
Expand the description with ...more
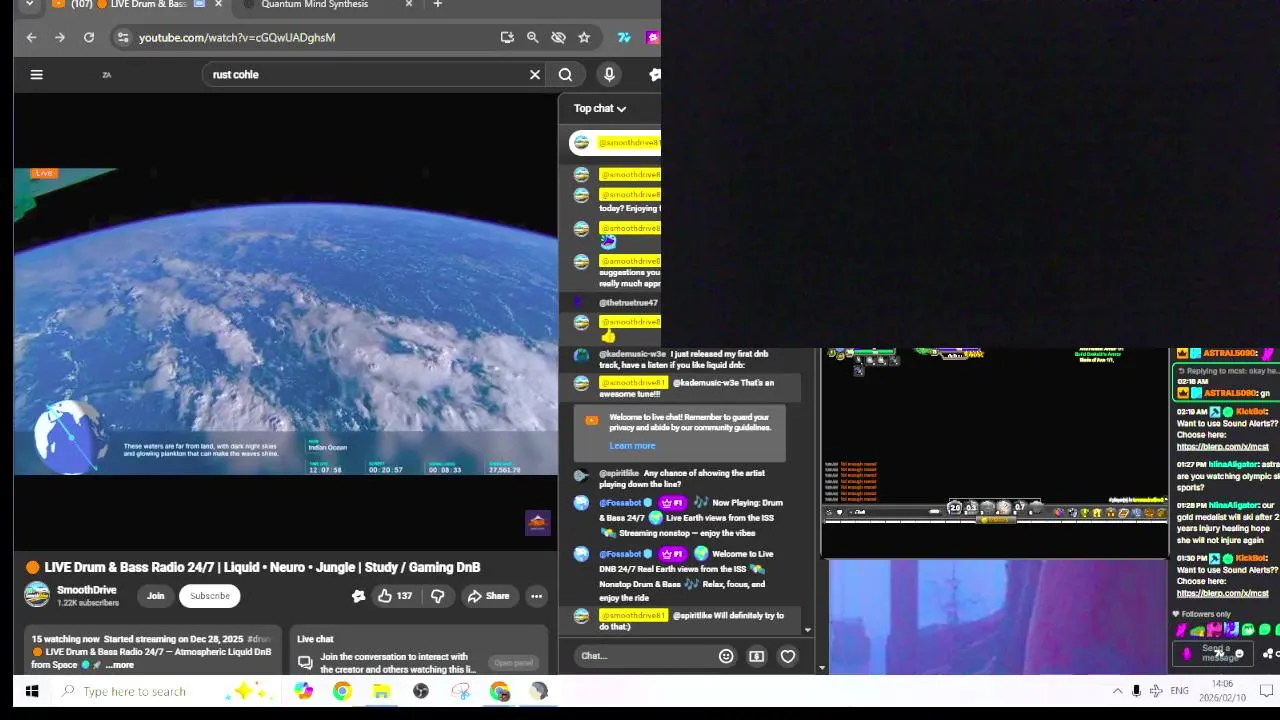tap(120, 665)
